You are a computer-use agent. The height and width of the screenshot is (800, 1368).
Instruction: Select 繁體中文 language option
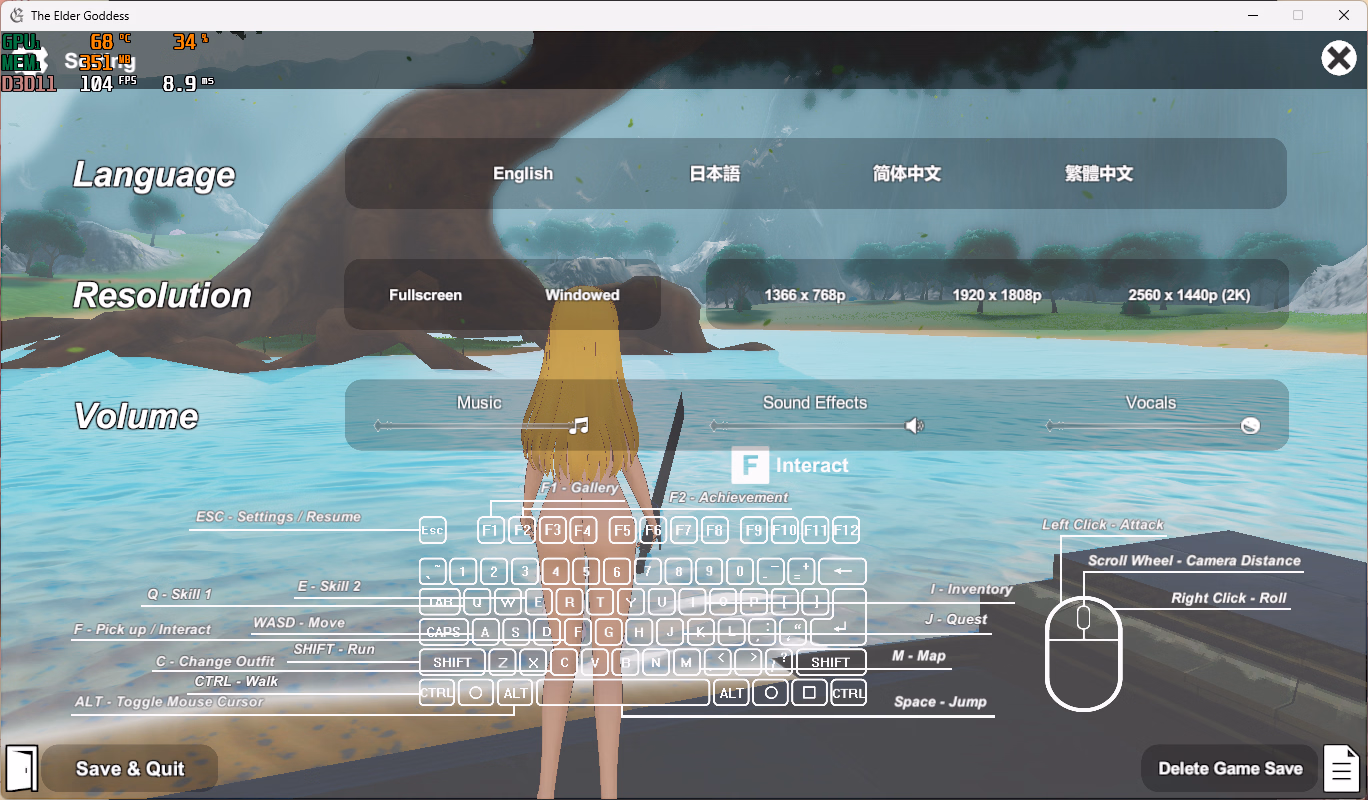[x=1099, y=173]
